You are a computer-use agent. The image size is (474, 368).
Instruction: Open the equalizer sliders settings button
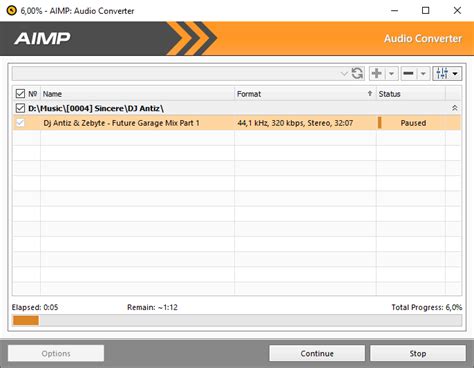tap(447, 73)
